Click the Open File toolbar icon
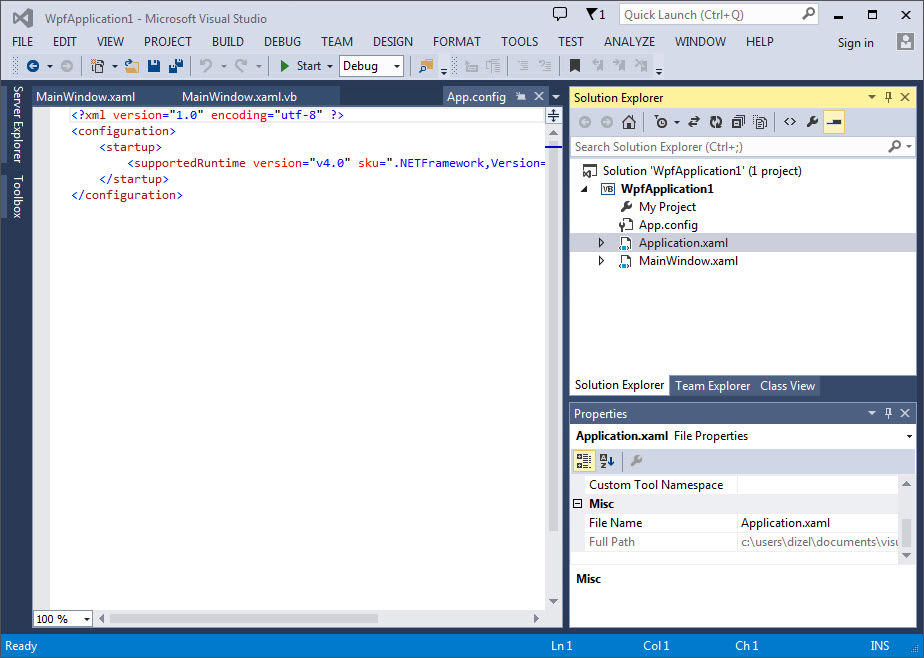924x658 pixels. [131, 66]
